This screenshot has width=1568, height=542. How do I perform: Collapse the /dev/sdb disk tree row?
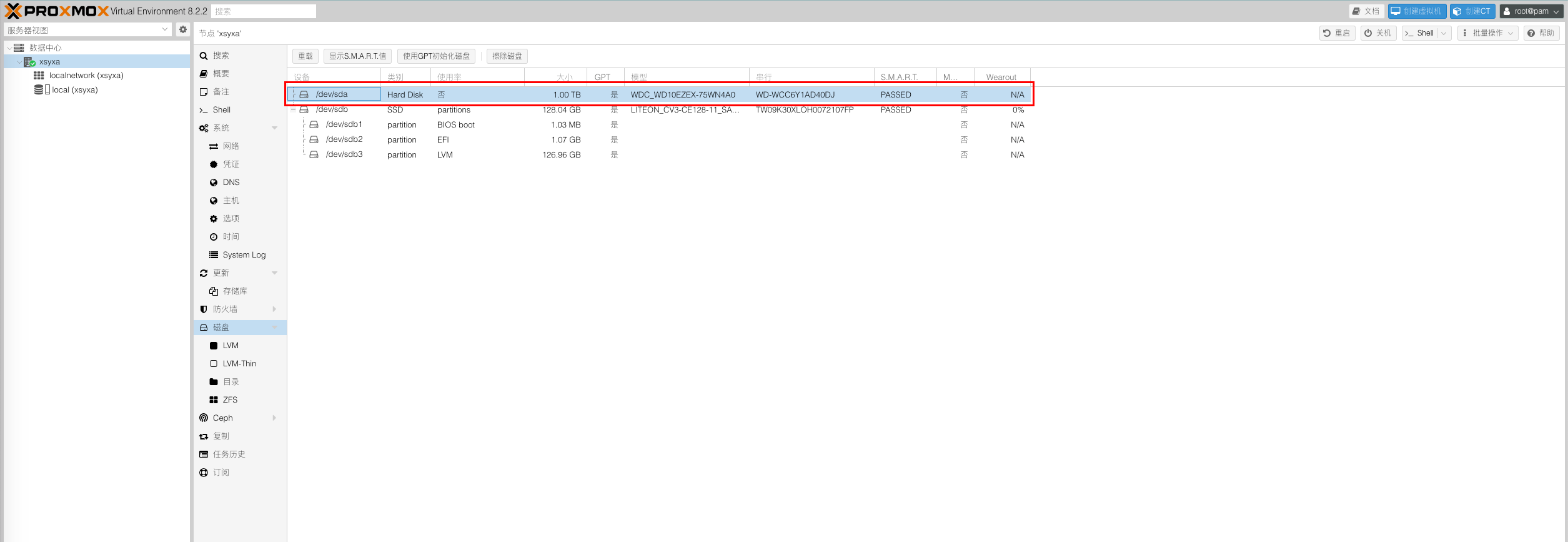pyautogui.click(x=293, y=109)
